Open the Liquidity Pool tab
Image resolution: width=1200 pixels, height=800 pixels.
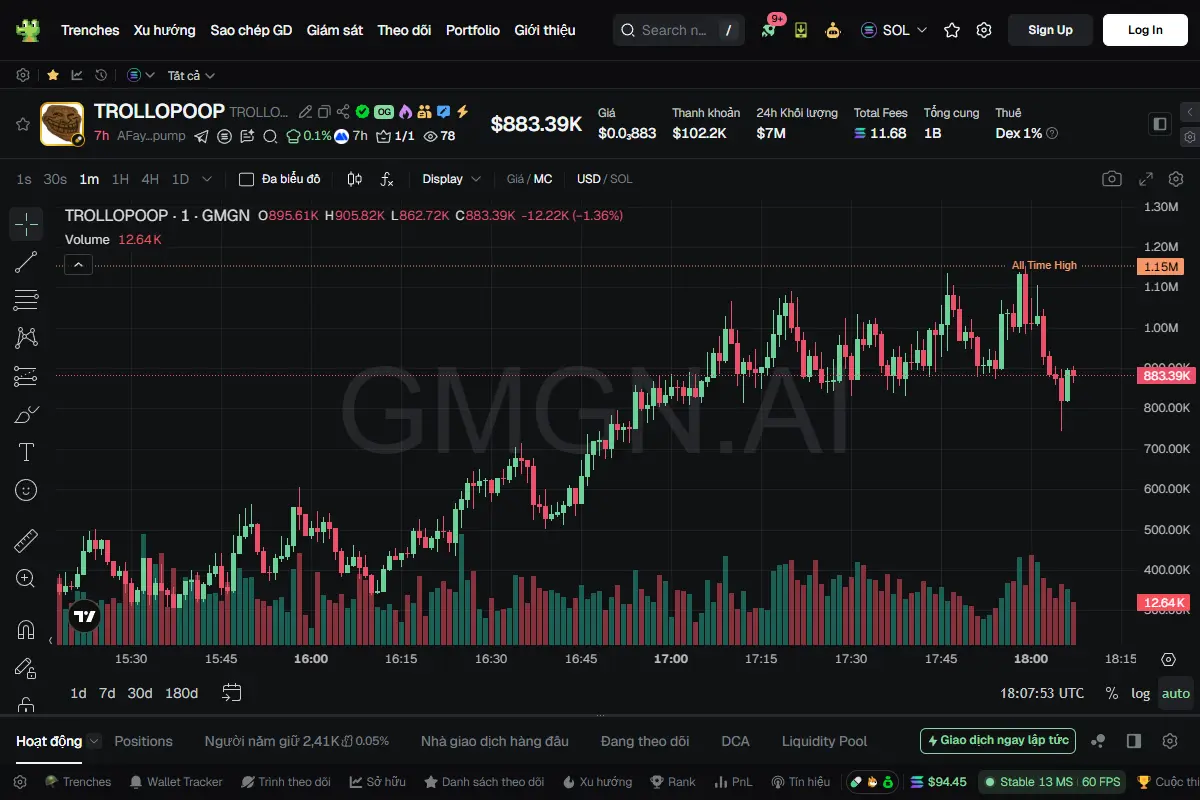tap(824, 741)
